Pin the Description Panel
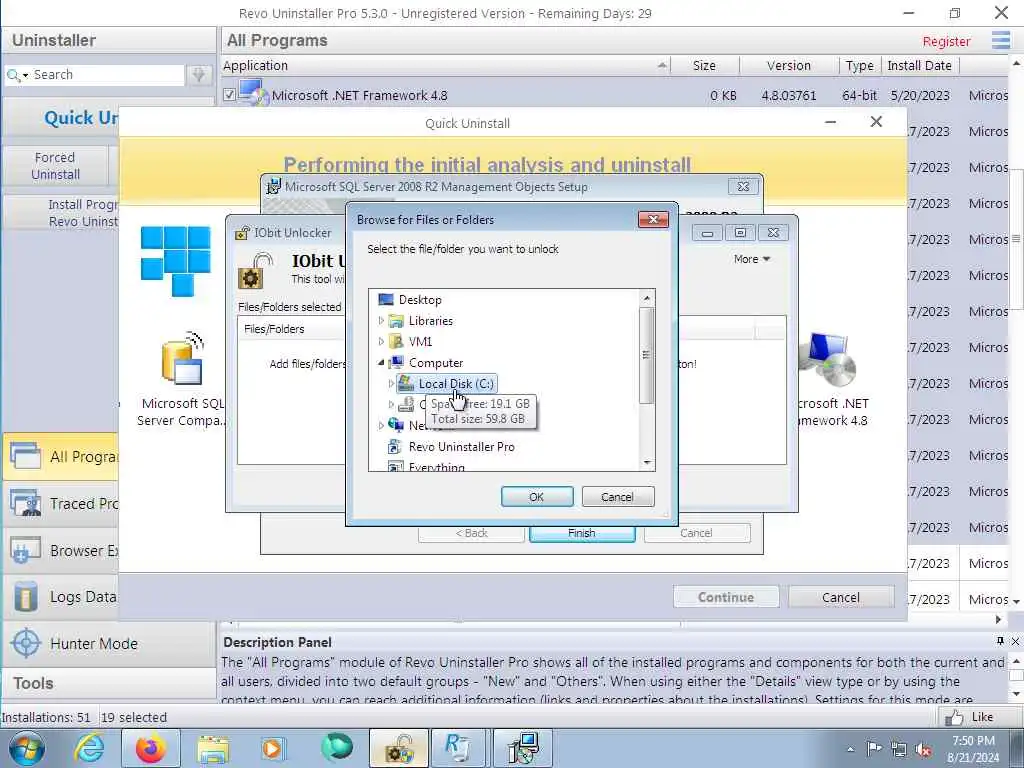 coord(1000,641)
